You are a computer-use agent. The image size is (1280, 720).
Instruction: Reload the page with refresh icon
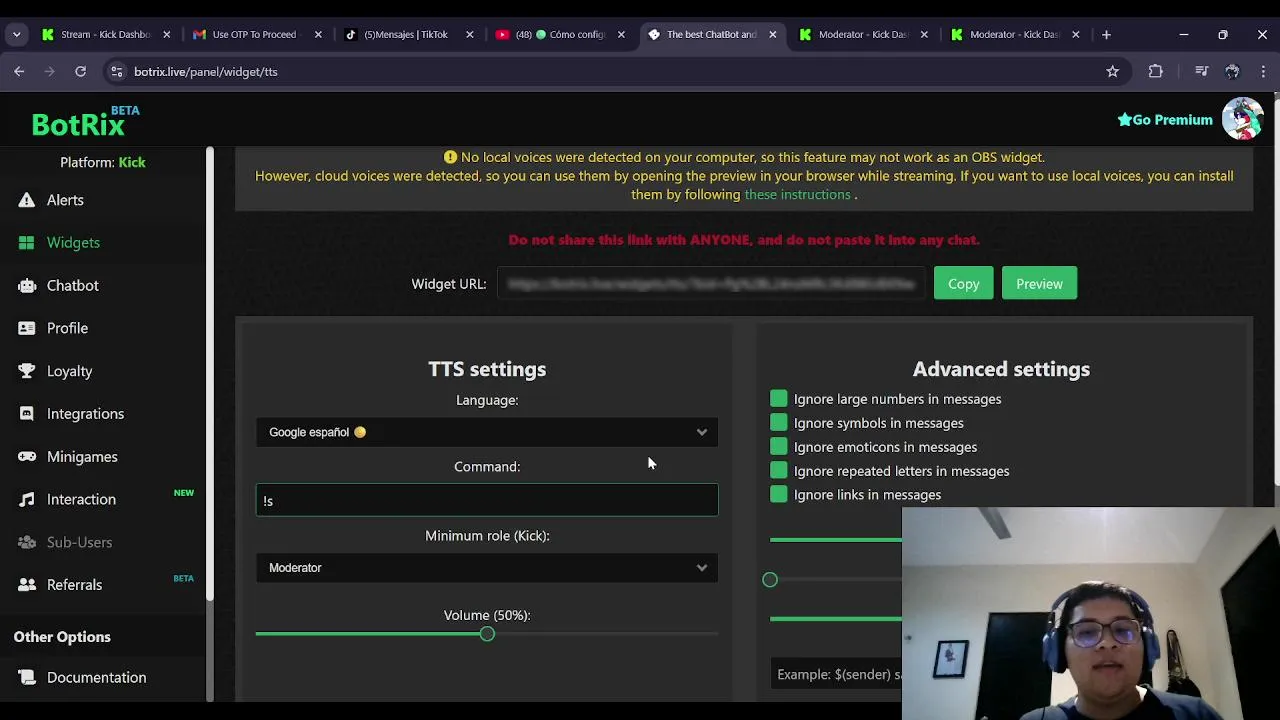(80, 72)
